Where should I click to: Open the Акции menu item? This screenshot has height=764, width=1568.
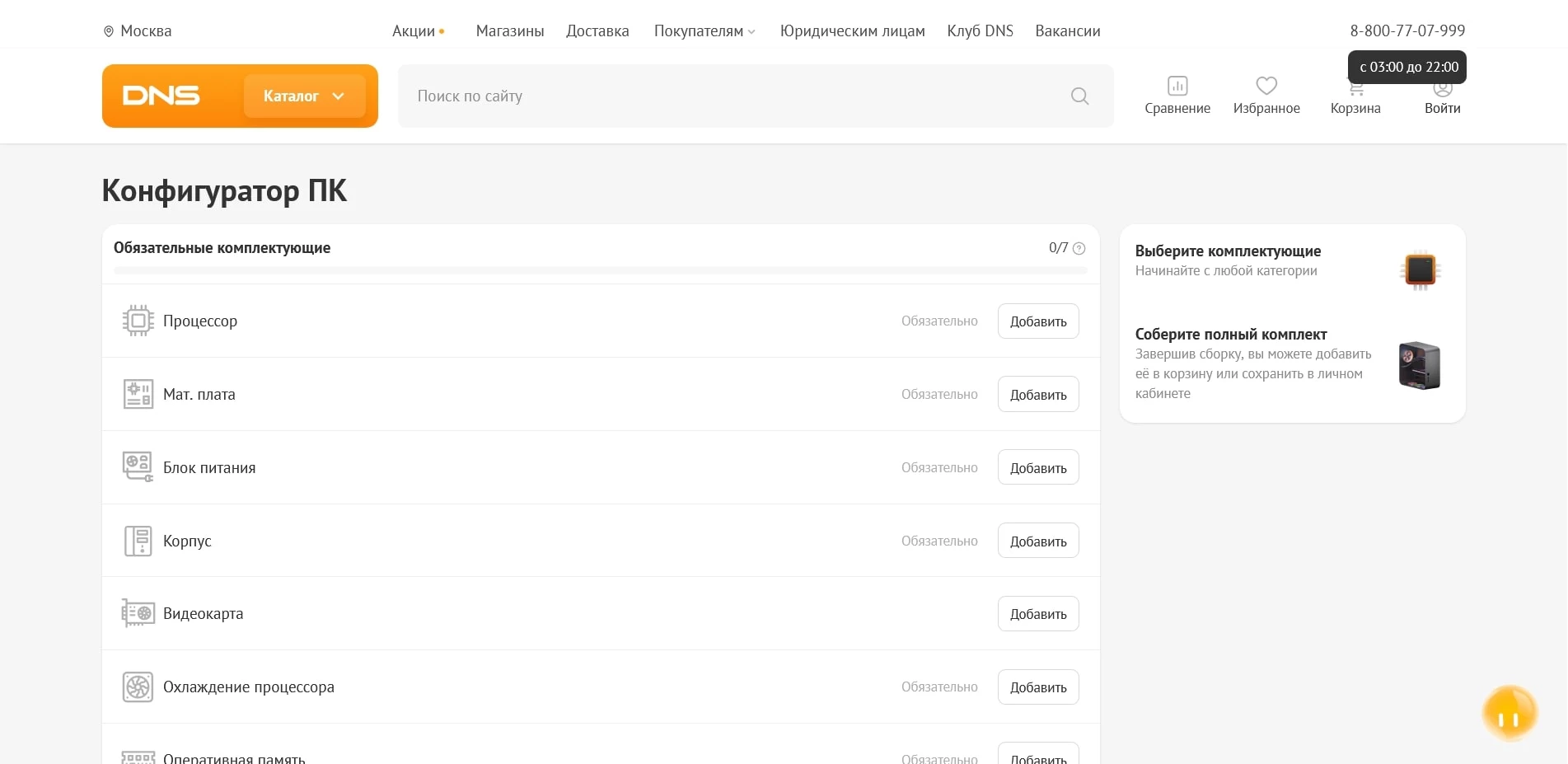(x=414, y=31)
